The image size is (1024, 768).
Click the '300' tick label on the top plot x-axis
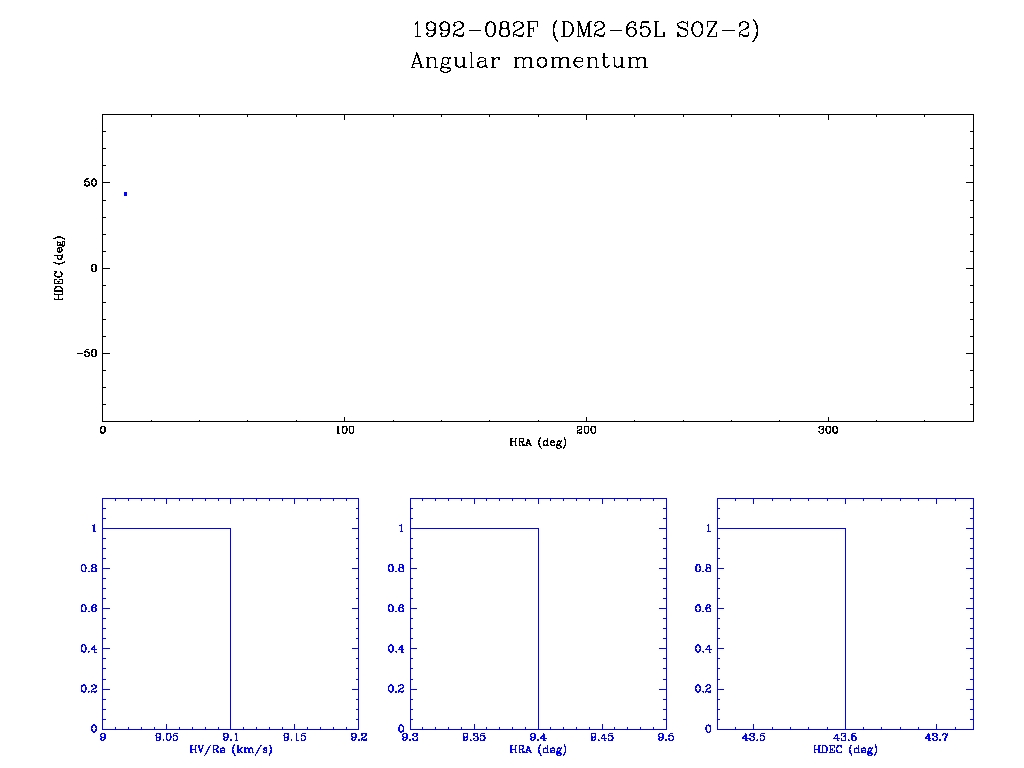click(828, 430)
